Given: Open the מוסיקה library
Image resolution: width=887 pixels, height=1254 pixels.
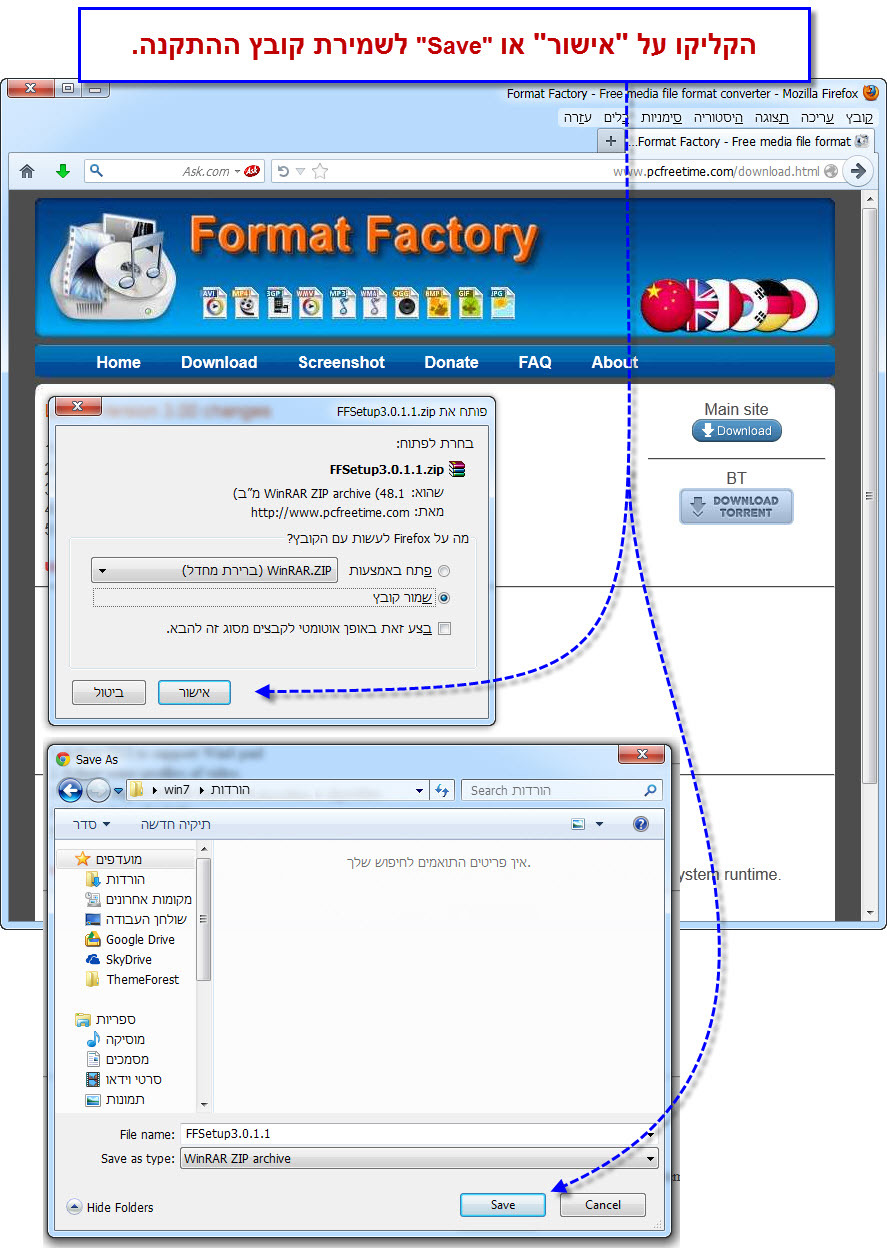Looking at the screenshot, I should tap(116, 1039).
